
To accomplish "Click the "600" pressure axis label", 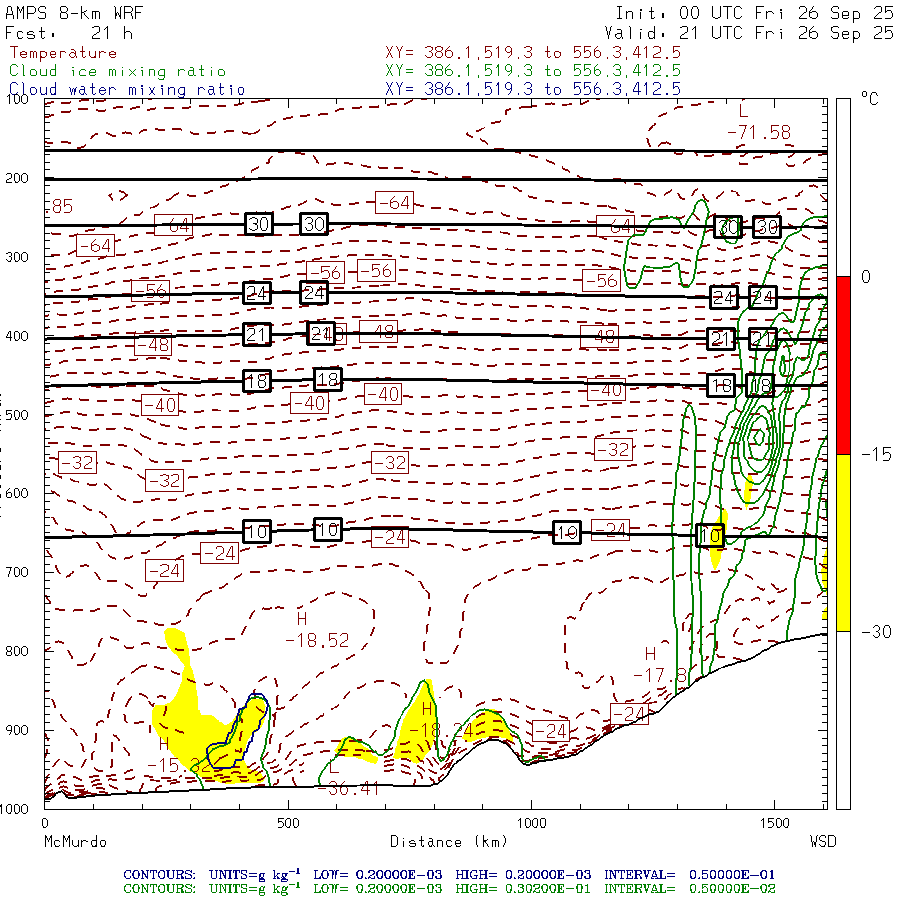I will coord(17,494).
